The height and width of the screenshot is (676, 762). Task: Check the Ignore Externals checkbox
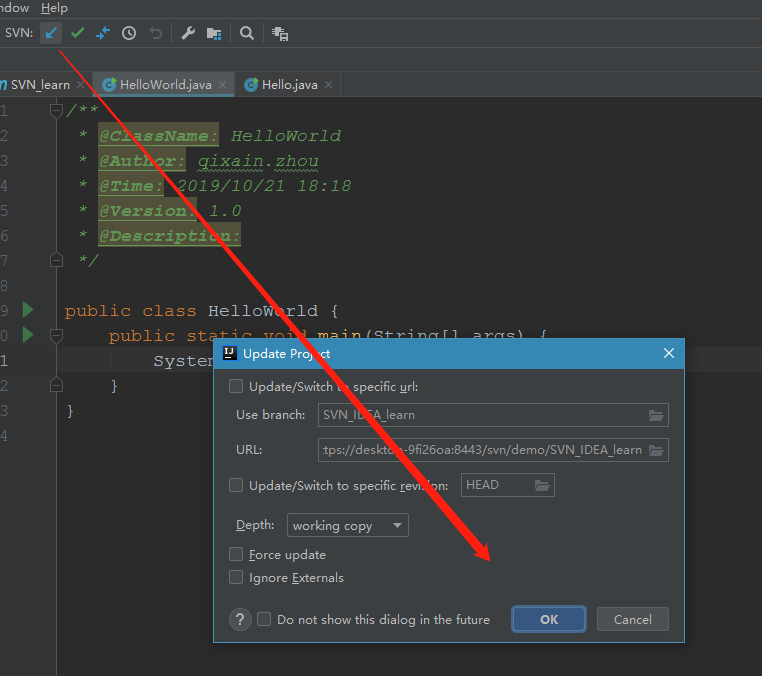236,577
